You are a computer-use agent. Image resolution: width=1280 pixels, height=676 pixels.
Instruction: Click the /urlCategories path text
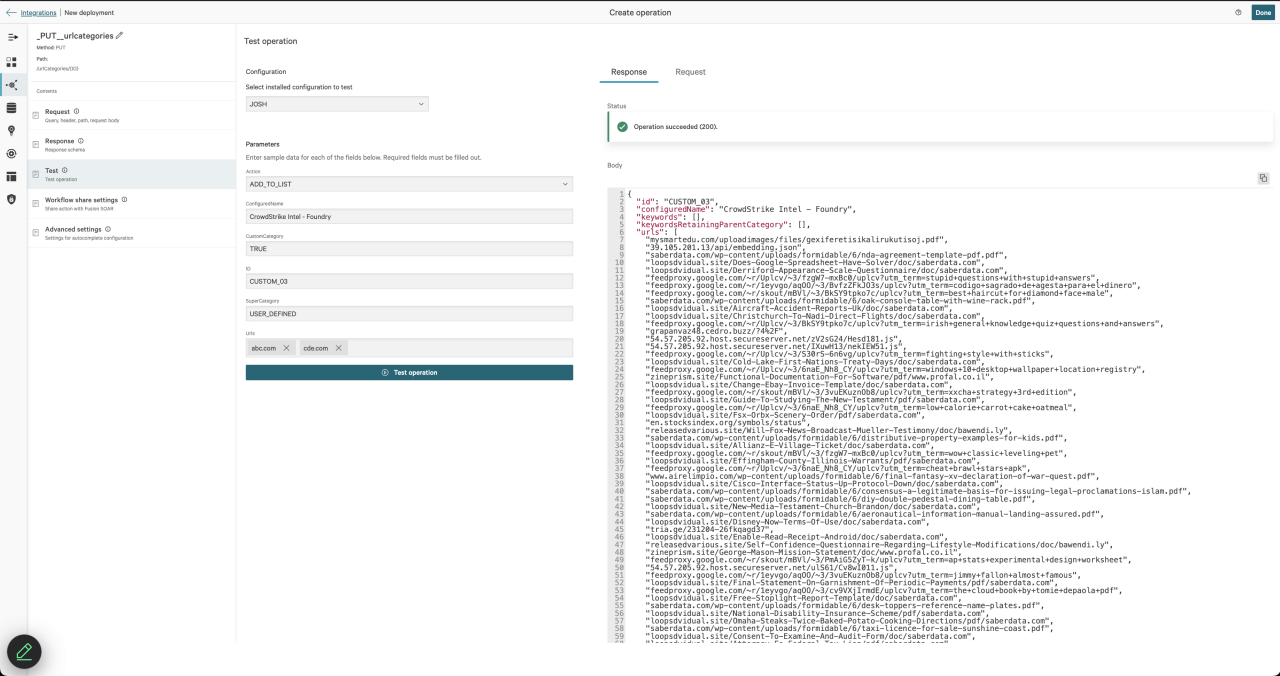[x=58, y=69]
